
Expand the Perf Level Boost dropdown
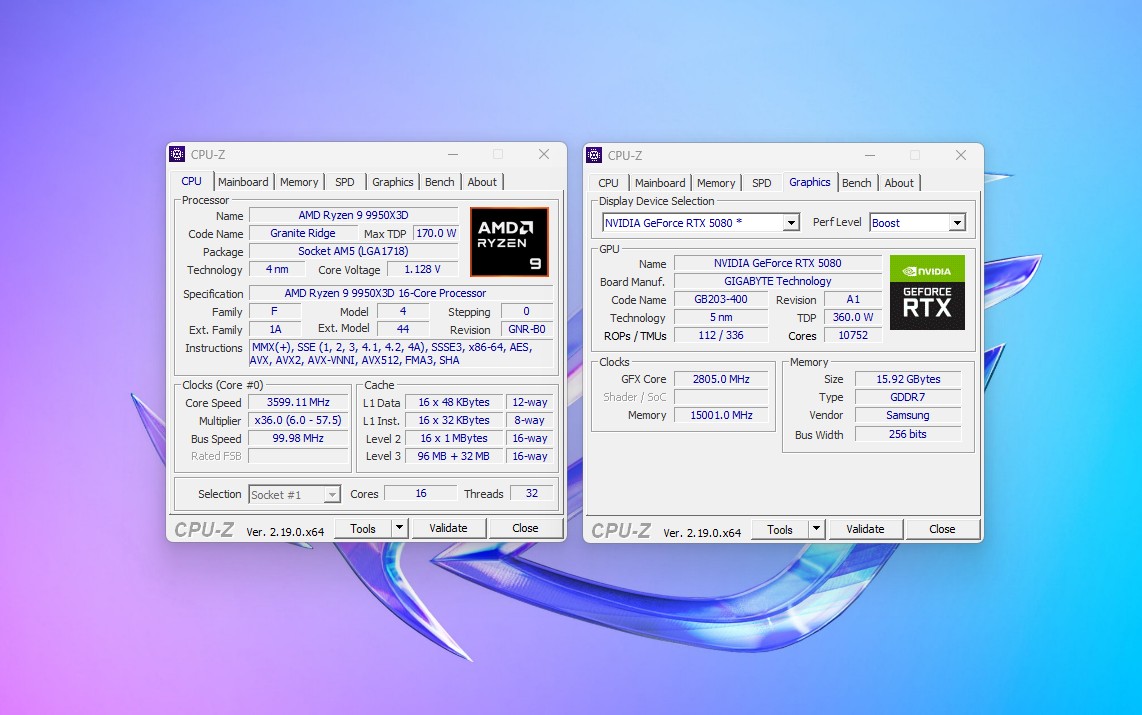tap(957, 223)
